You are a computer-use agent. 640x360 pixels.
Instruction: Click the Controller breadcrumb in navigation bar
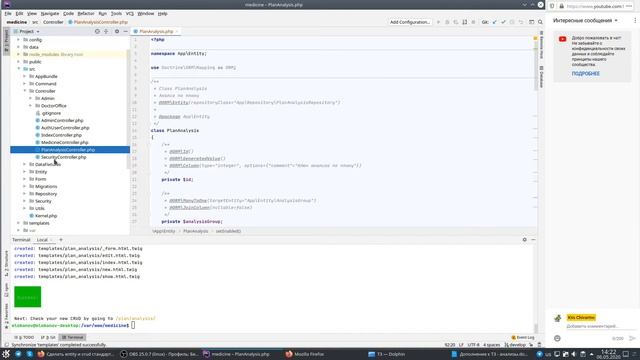tap(53, 22)
